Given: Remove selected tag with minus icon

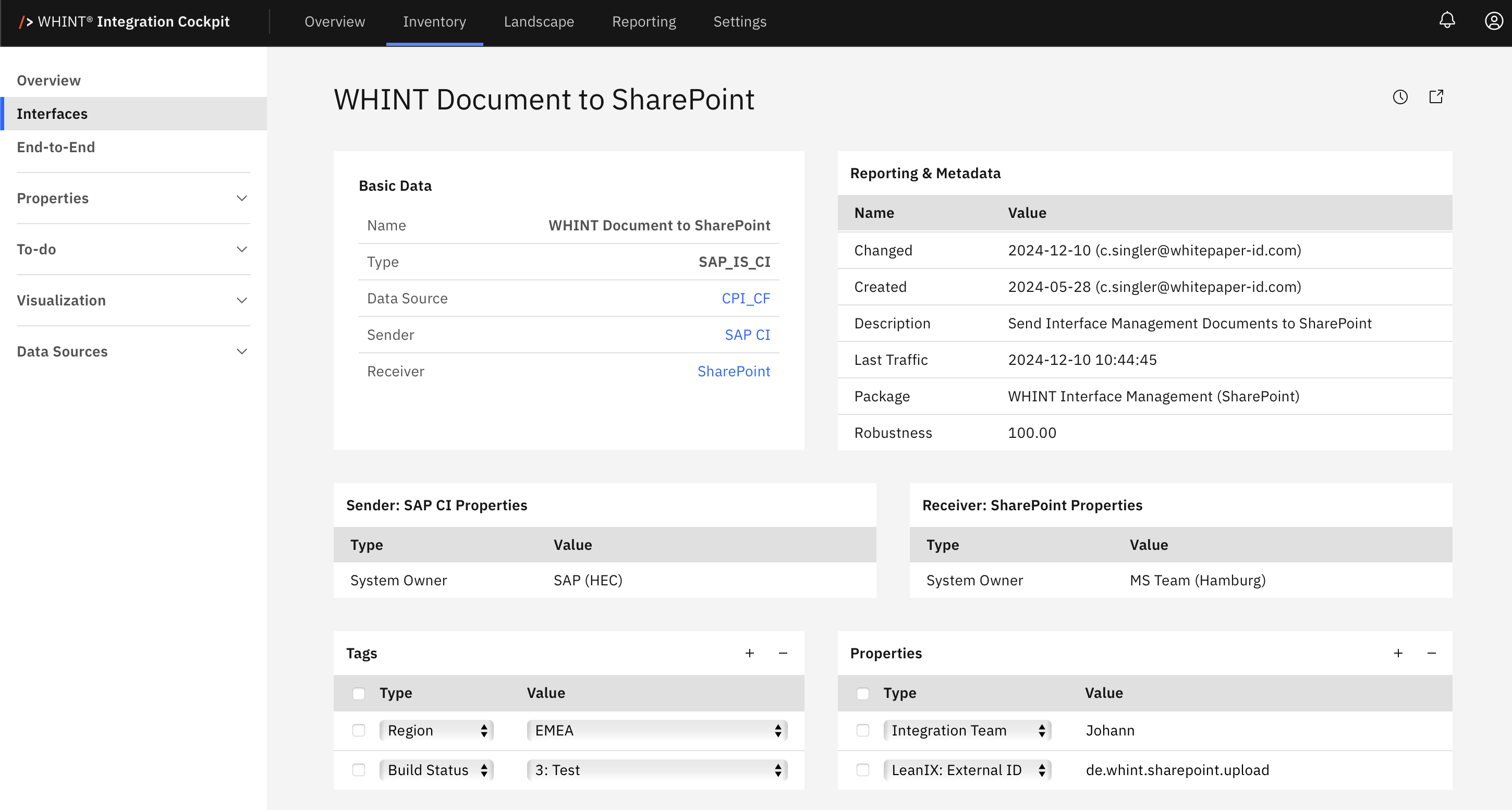Looking at the screenshot, I should point(783,653).
